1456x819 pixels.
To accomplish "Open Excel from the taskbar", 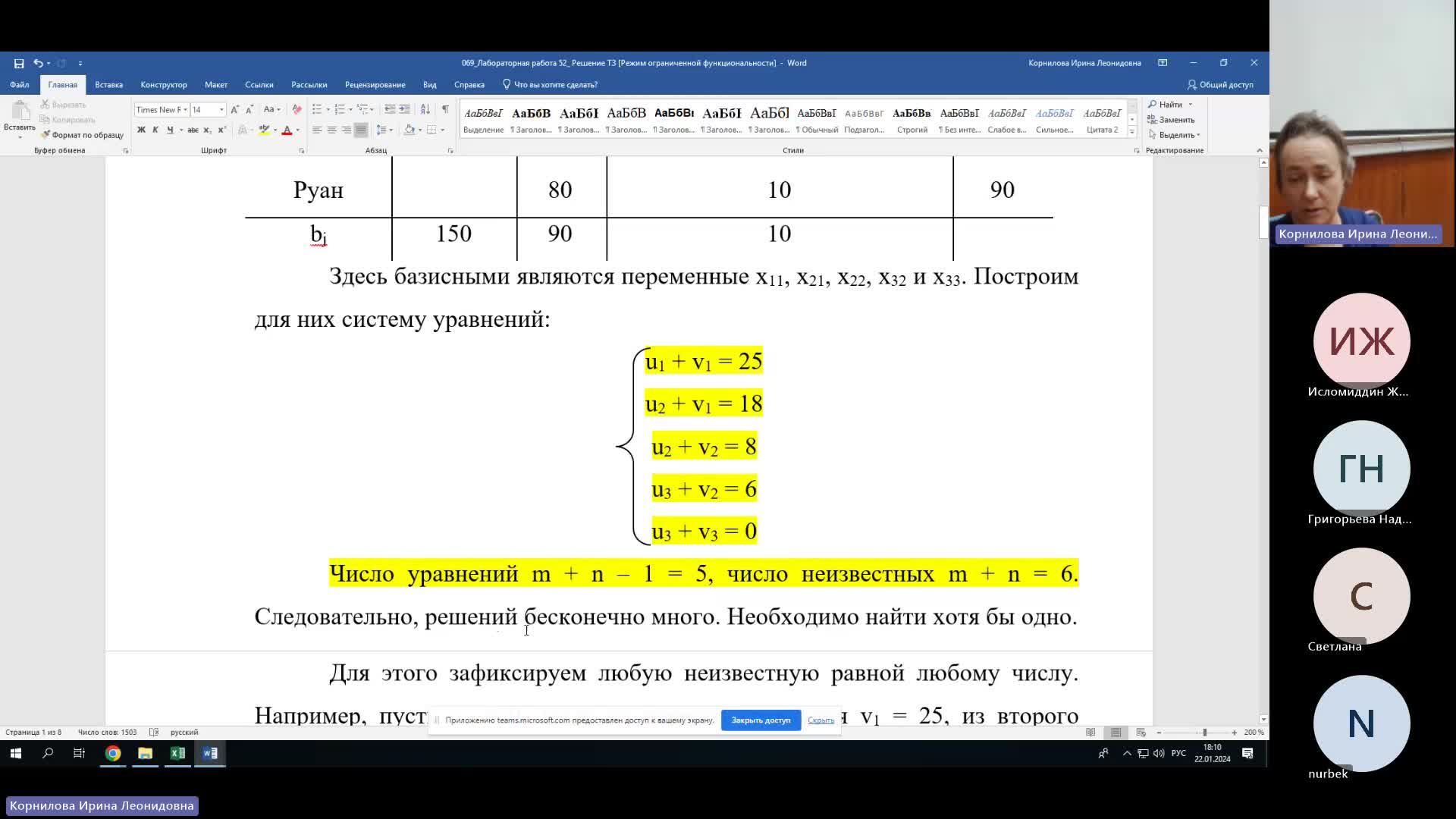I will tap(177, 753).
